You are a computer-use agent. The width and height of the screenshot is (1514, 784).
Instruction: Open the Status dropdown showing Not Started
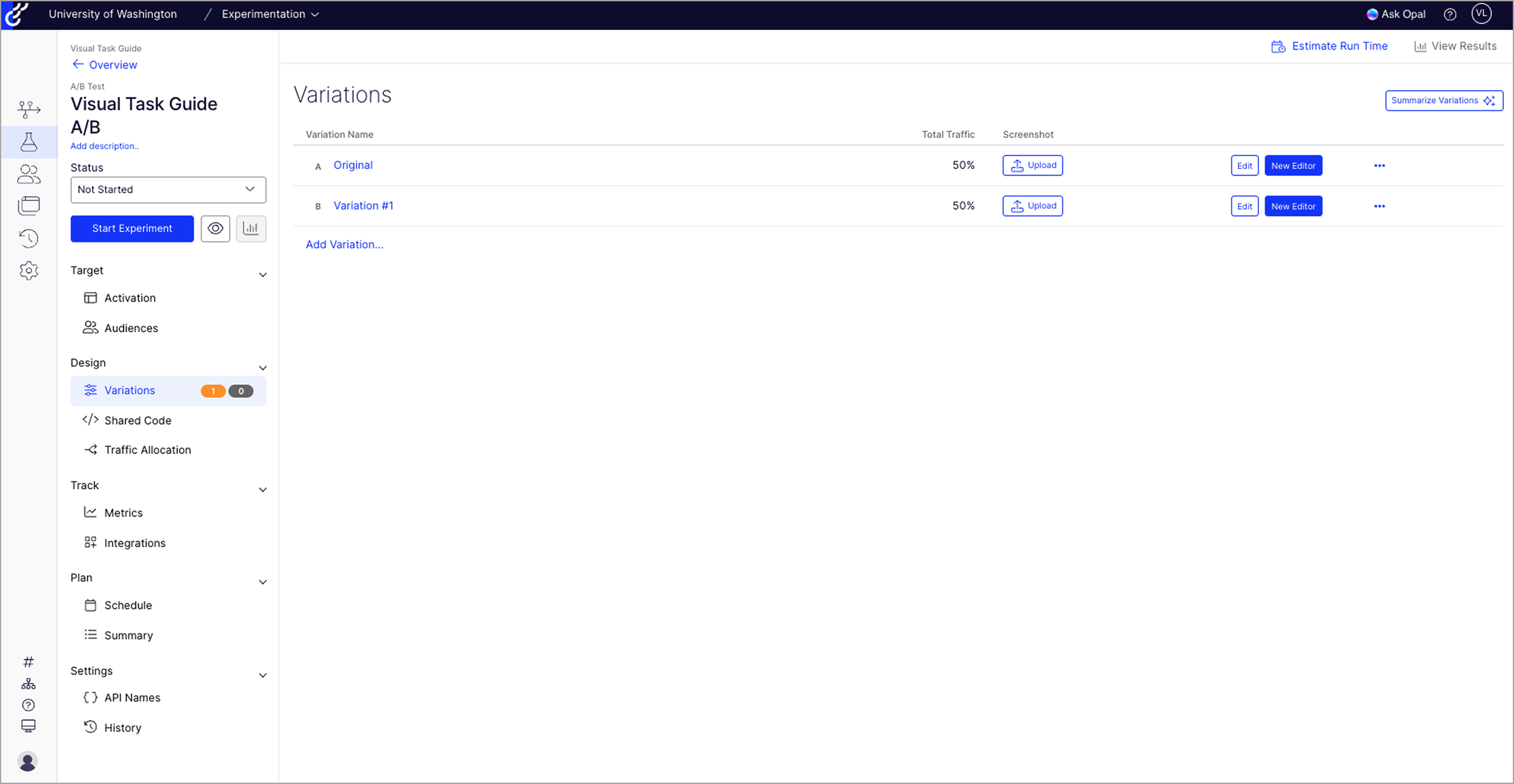coord(168,189)
